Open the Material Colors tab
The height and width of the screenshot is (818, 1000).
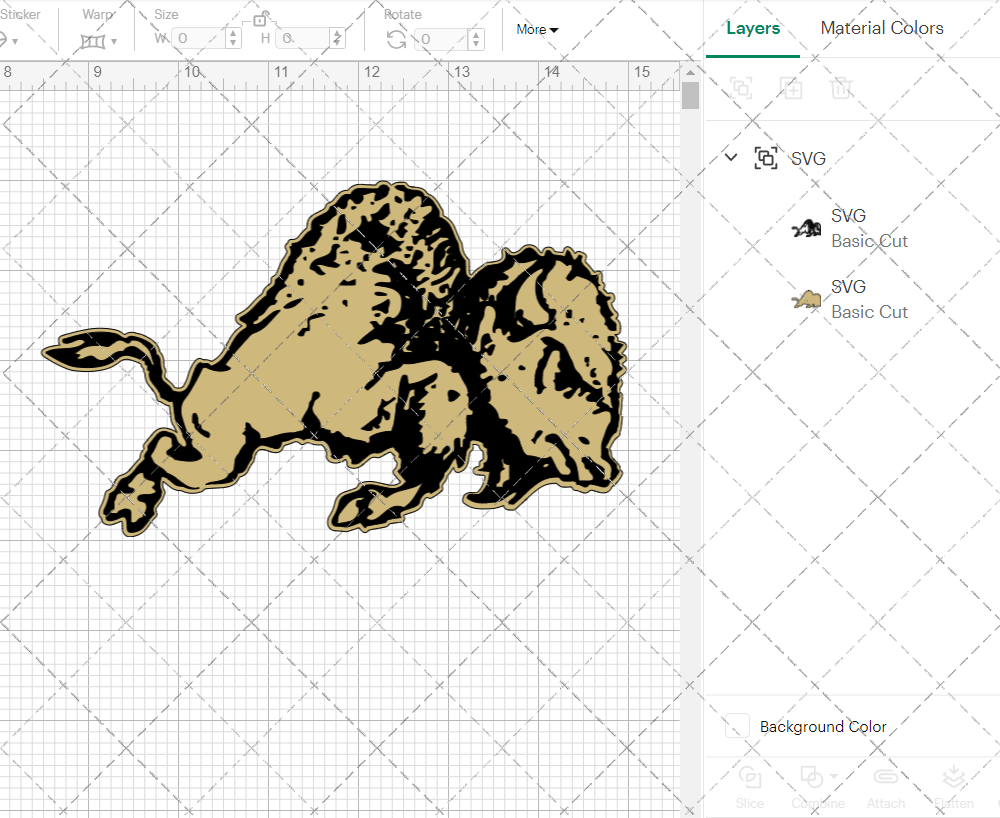click(881, 28)
